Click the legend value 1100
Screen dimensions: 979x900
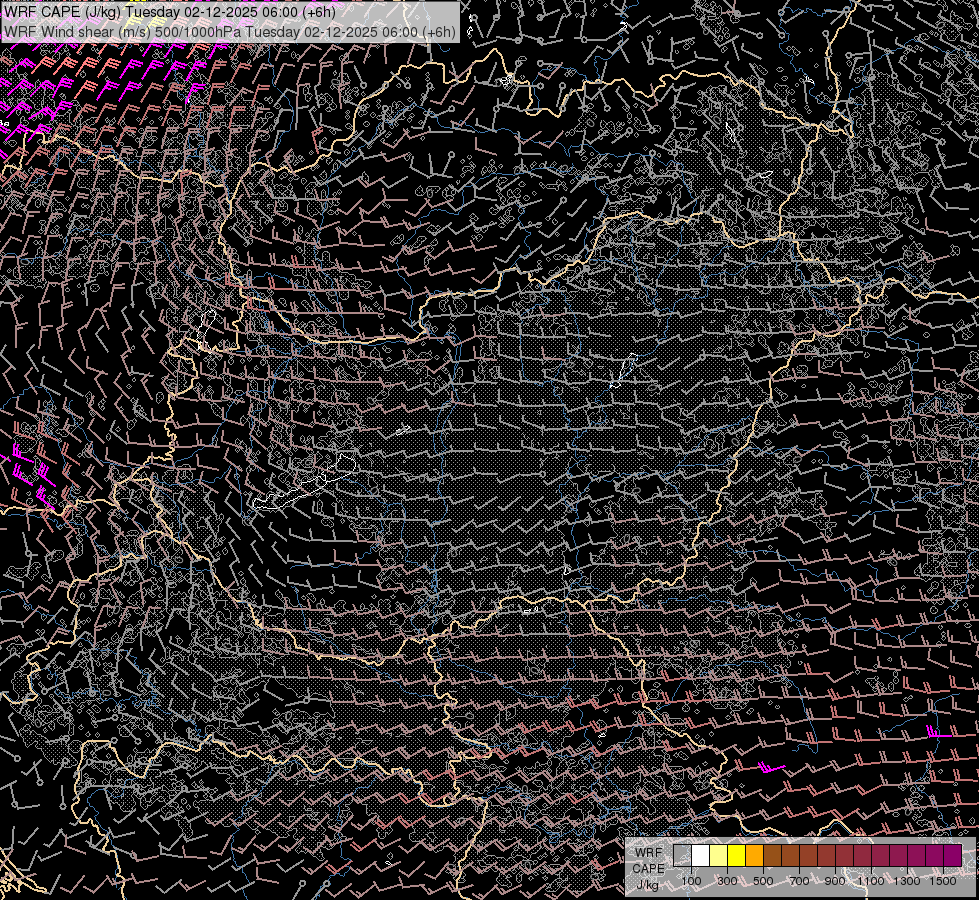(x=871, y=881)
